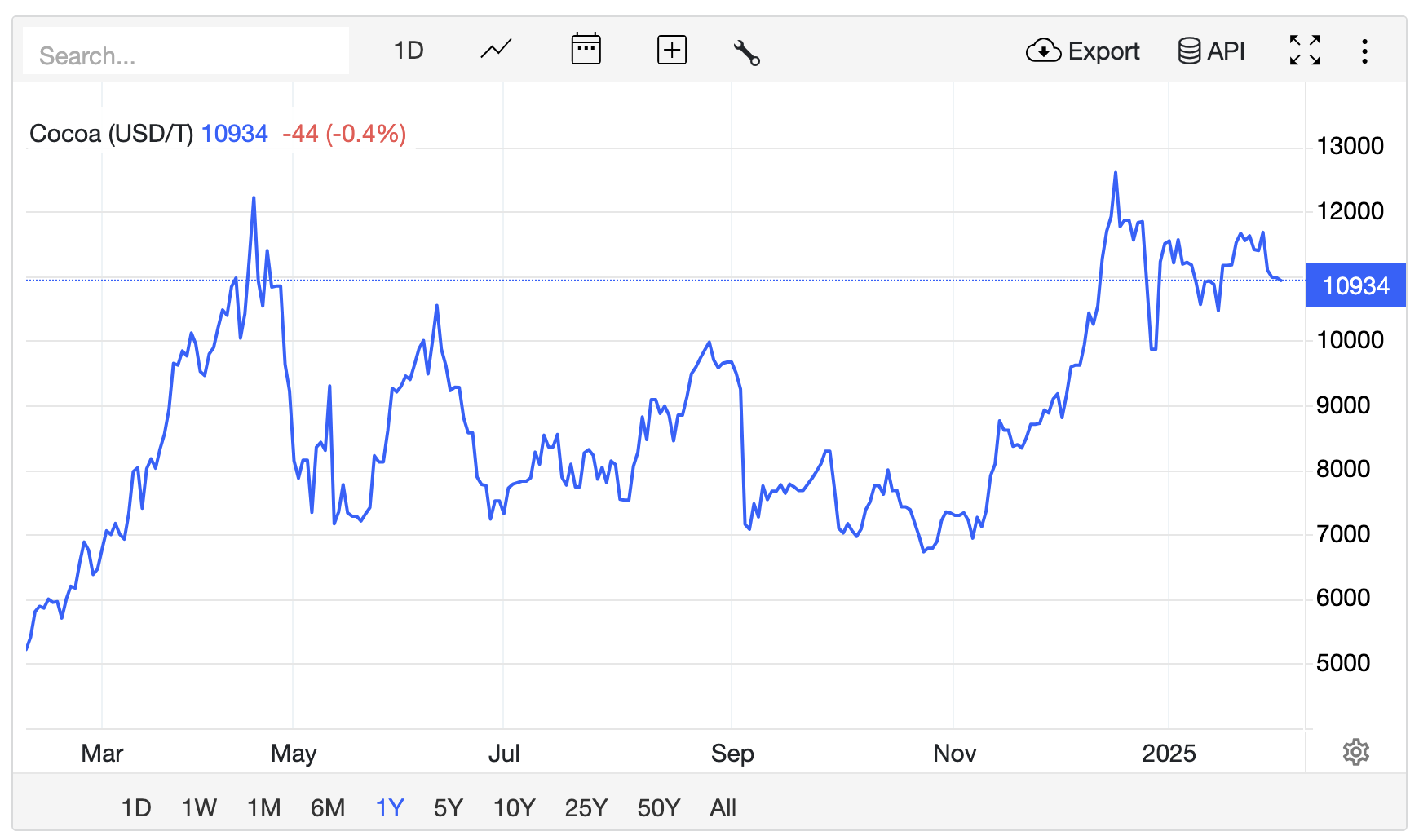Select the 1W range tab
This screenshot has width=1419, height=840.
199,808
